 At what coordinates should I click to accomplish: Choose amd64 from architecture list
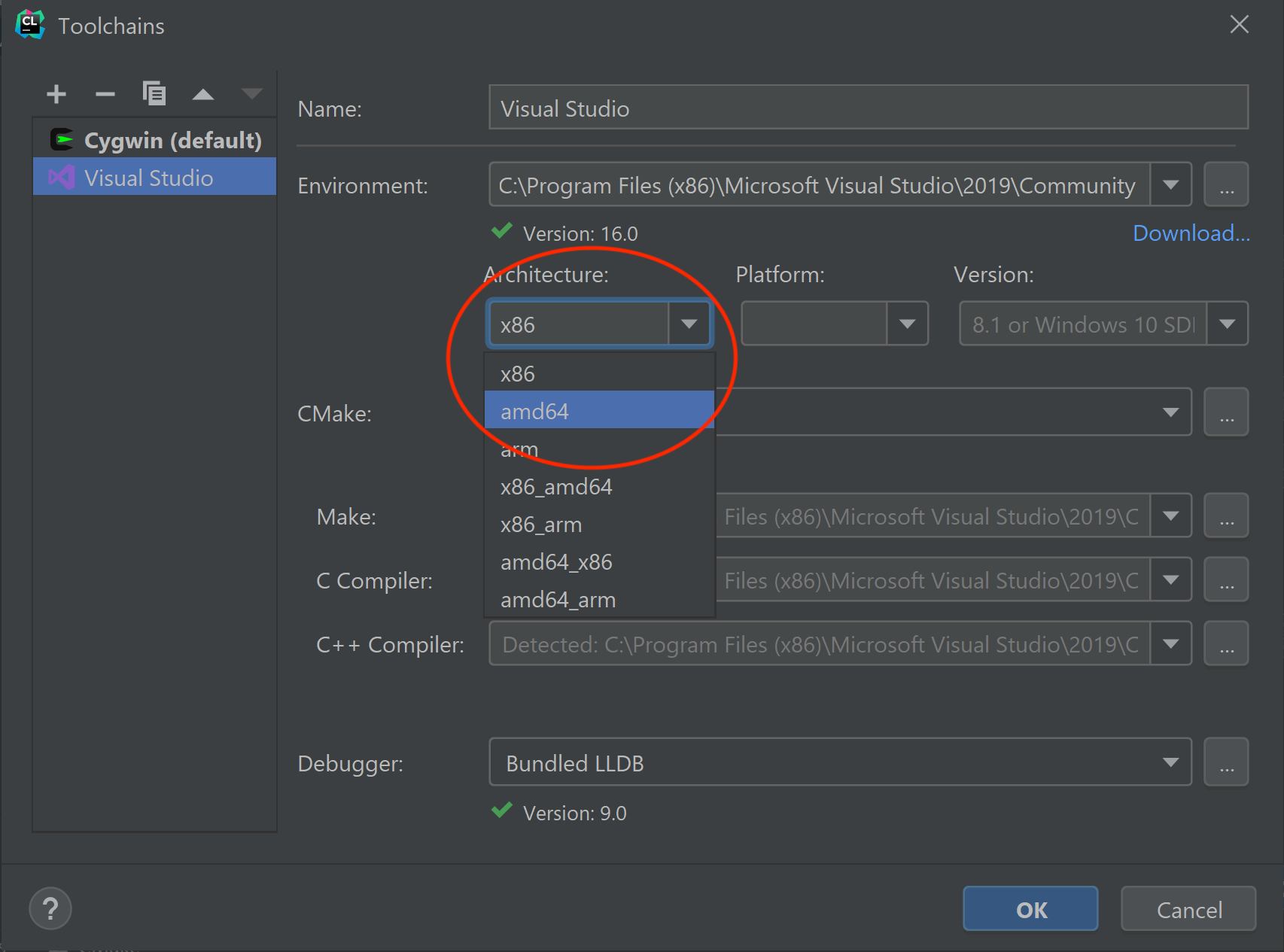(x=599, y=411)
